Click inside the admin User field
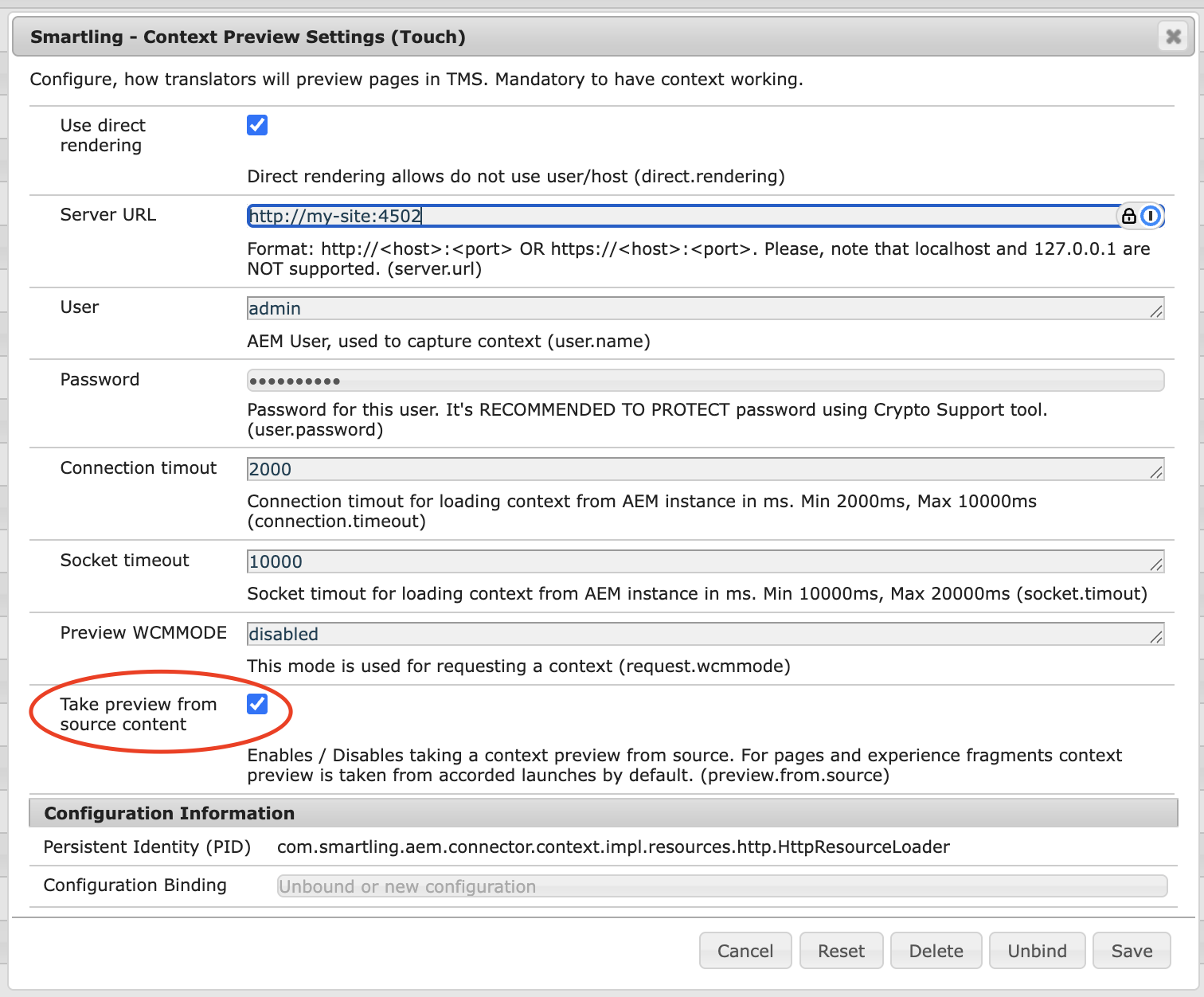This screenshot has height=997, width=1204. point(637,308)
